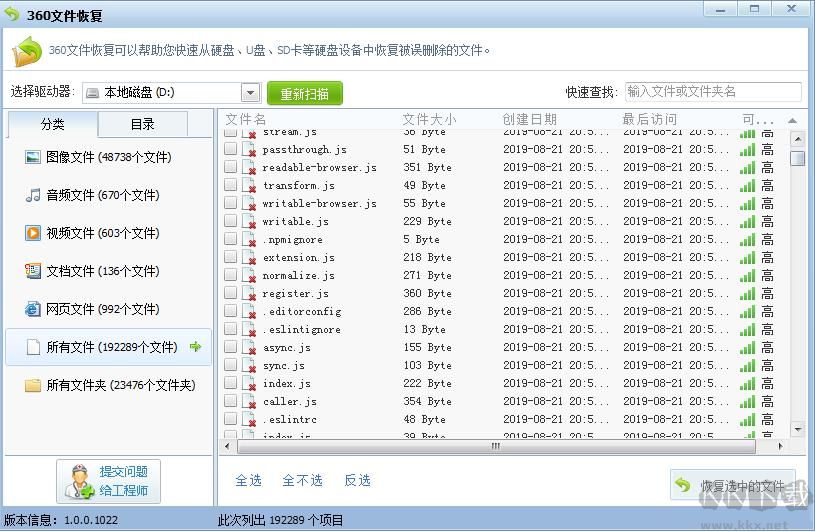Check the box for .npmignore
Image resolution: width=815 pixels, height=532 pixels.
point(230,239)
